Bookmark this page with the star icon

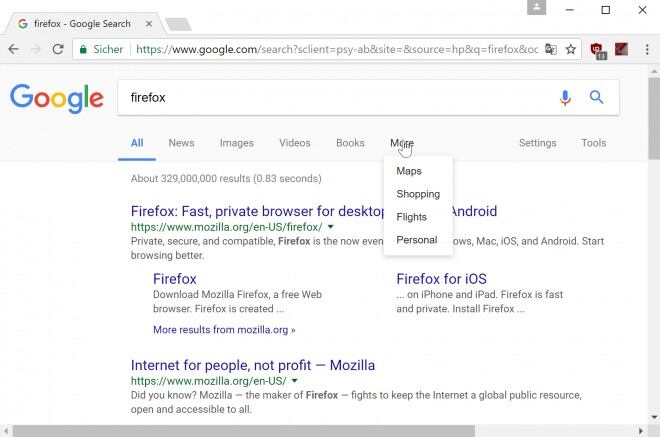[571, 48]
